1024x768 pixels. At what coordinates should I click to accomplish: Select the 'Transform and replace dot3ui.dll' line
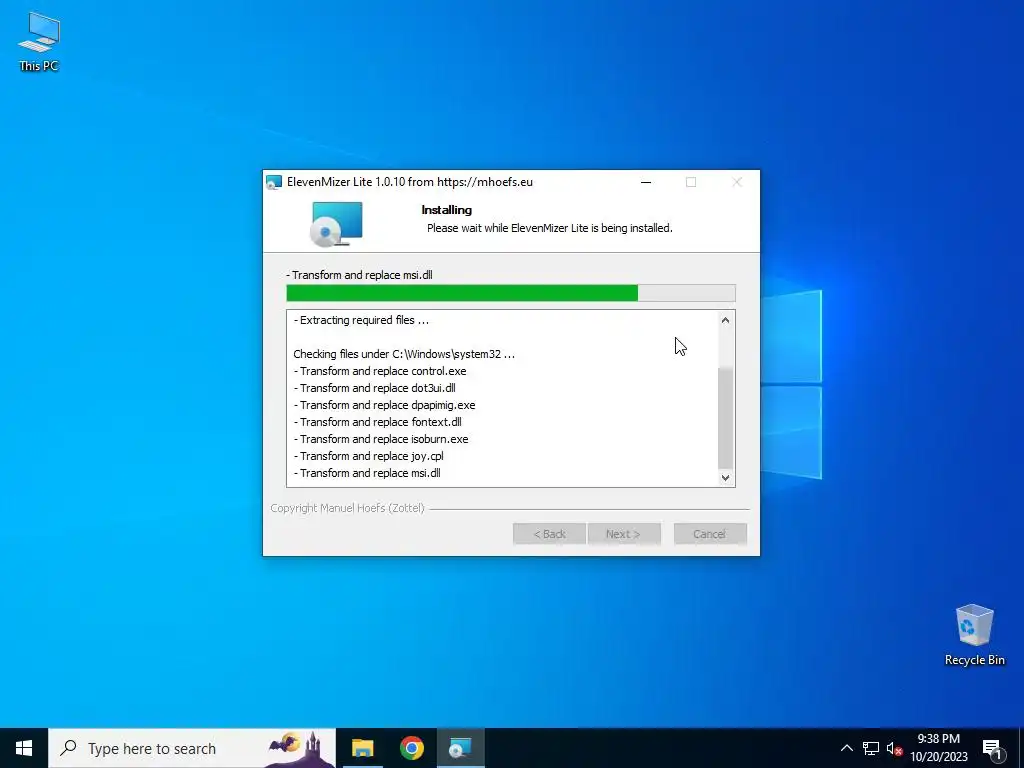click(375, 388)
